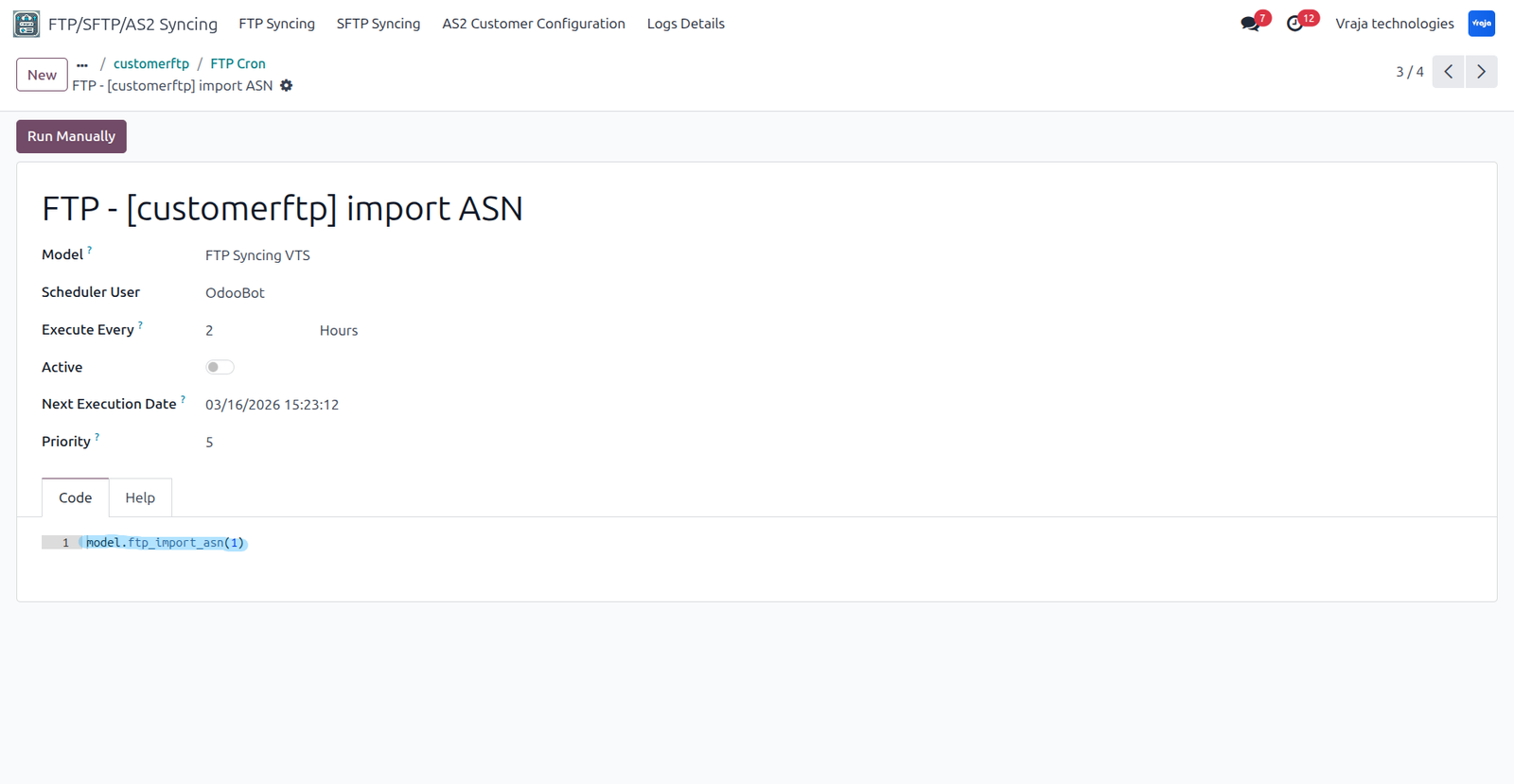Expand the breadcrumb ellipsis menu
This screenshot has width=1514, height=784.
pos(82,64)
